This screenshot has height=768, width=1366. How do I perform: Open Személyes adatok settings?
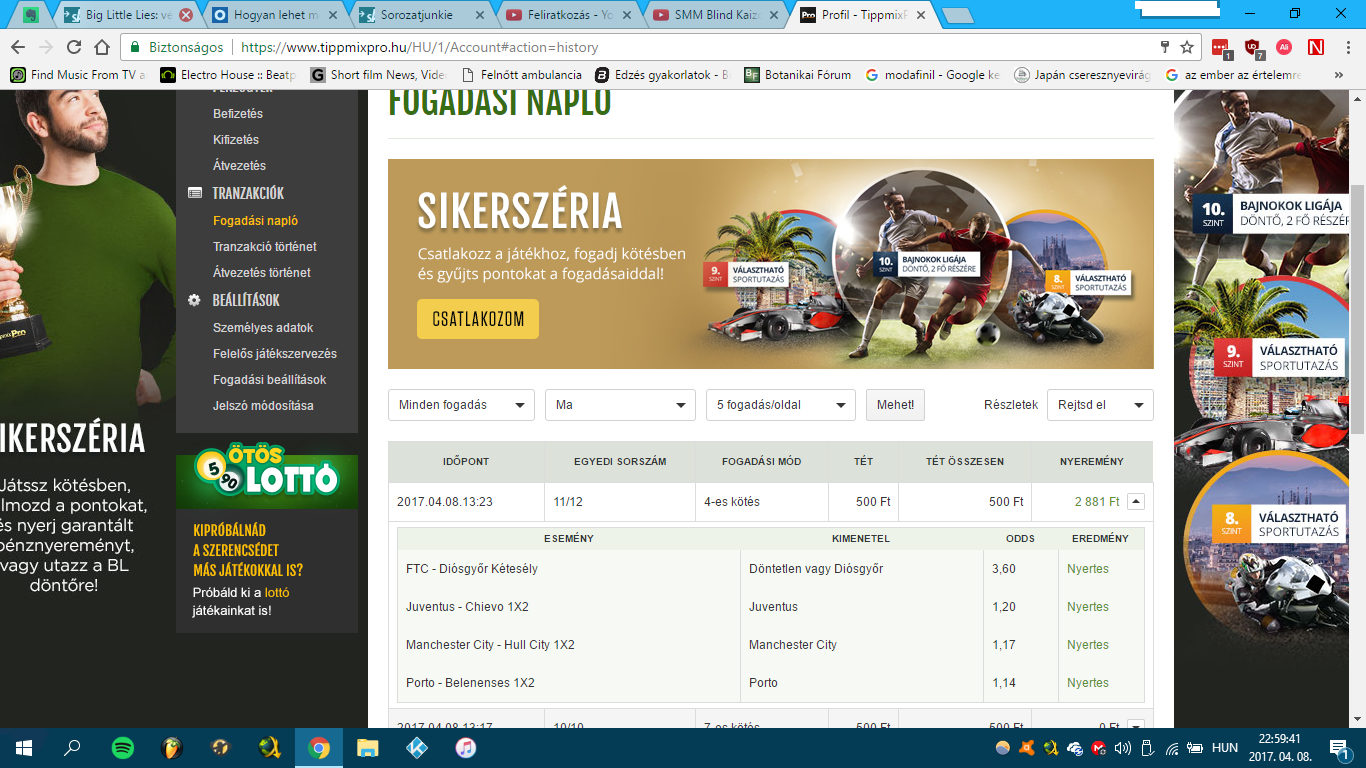pyautogui.click(x=263, y=328)
